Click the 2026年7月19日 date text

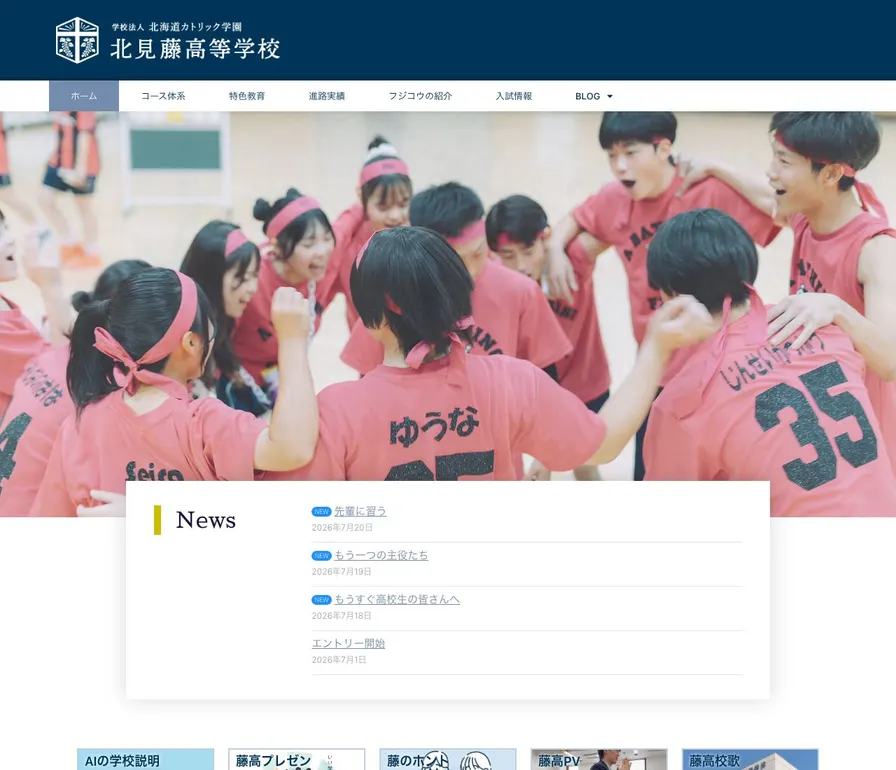(341, 571)
